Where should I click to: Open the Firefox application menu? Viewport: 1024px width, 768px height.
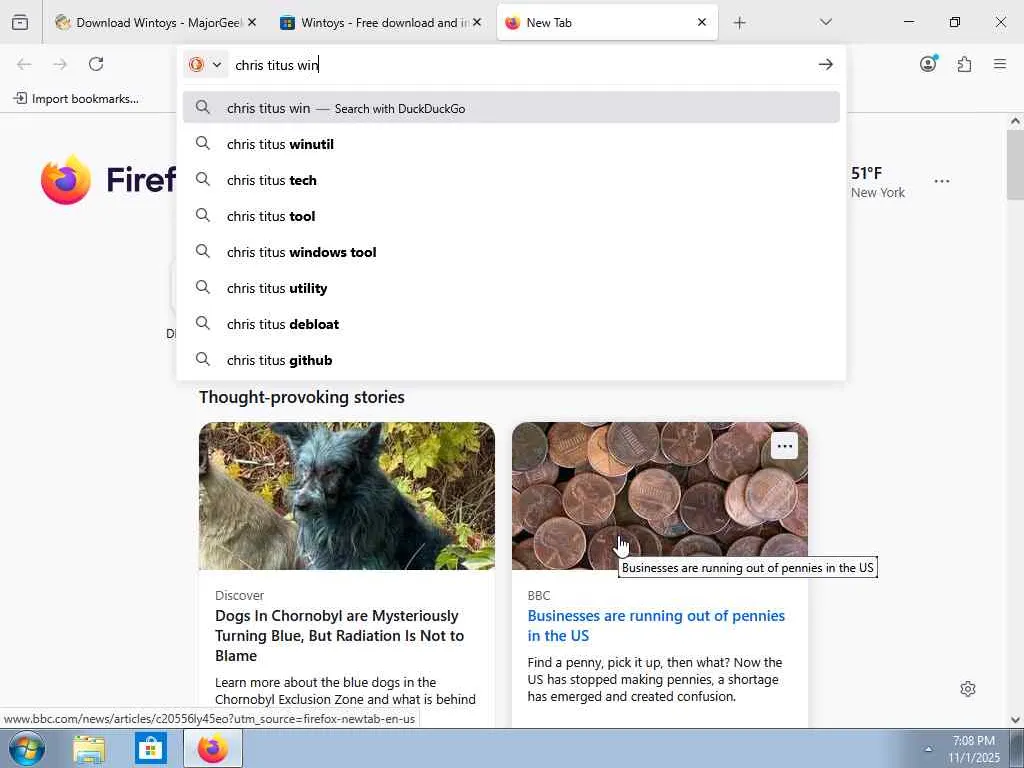coord(999,64)
